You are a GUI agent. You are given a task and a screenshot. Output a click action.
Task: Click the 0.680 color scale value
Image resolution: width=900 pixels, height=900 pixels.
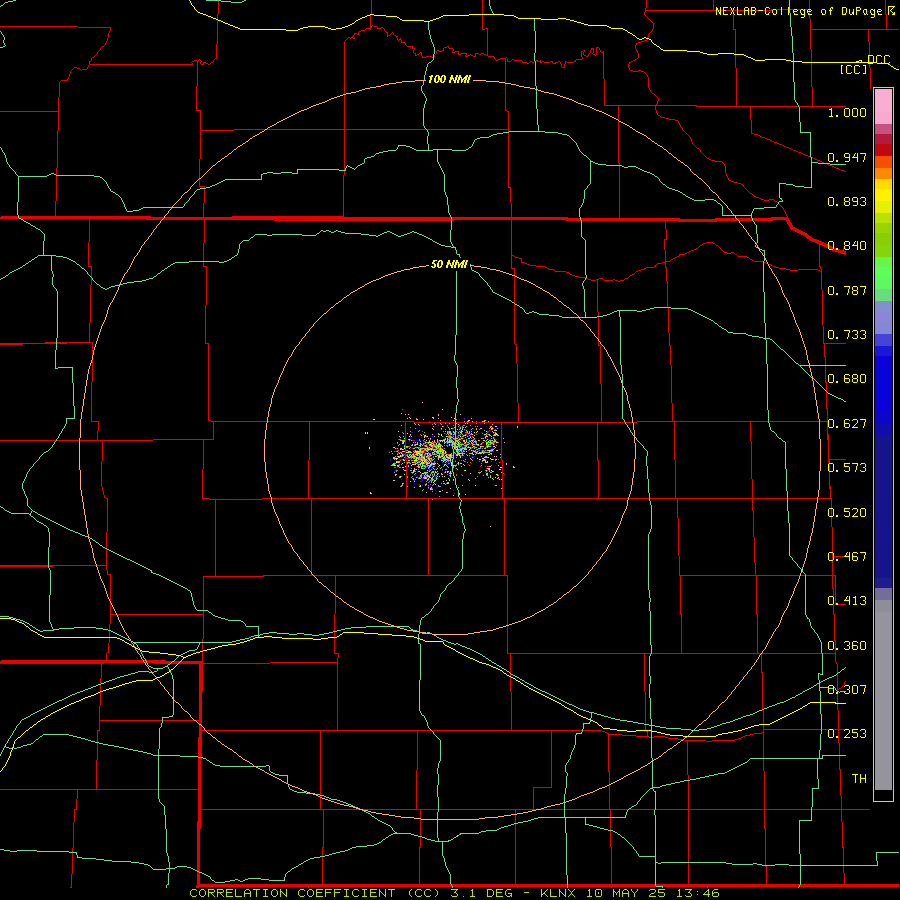847,379
